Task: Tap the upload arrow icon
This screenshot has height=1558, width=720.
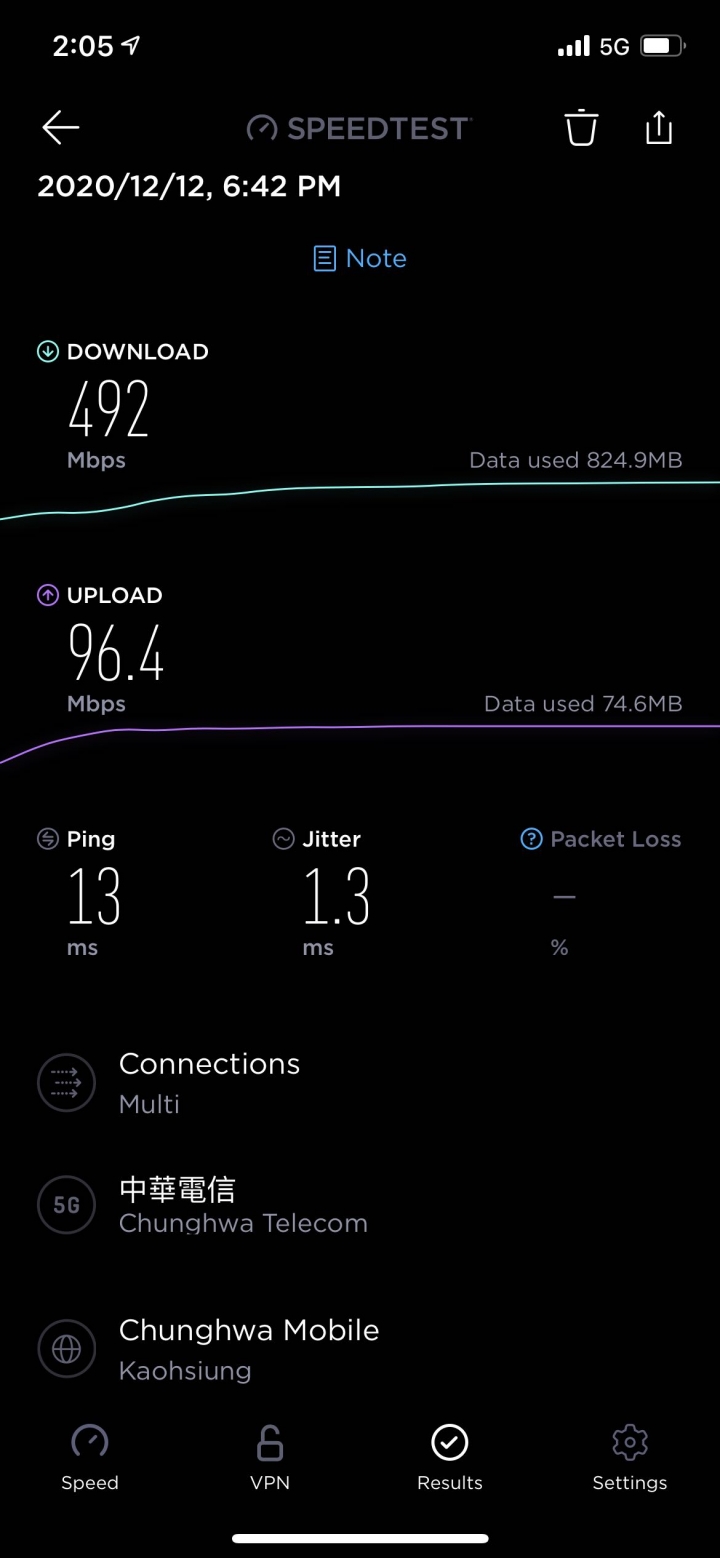Action: pos(48,595)
